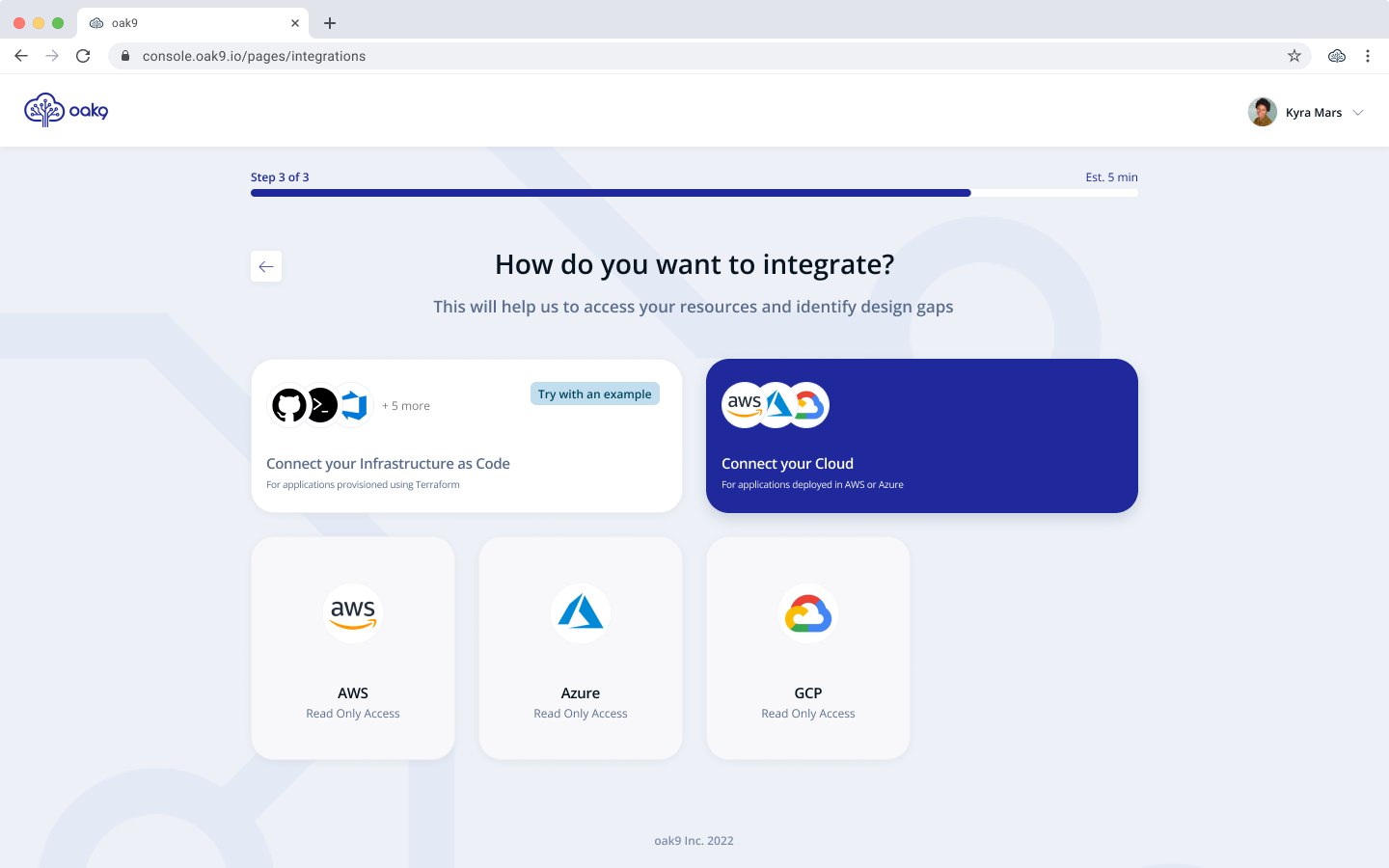Click the 'How do you want to integrate?' heading
Viewport: 1389px width, 868px height.
point(694,264)
